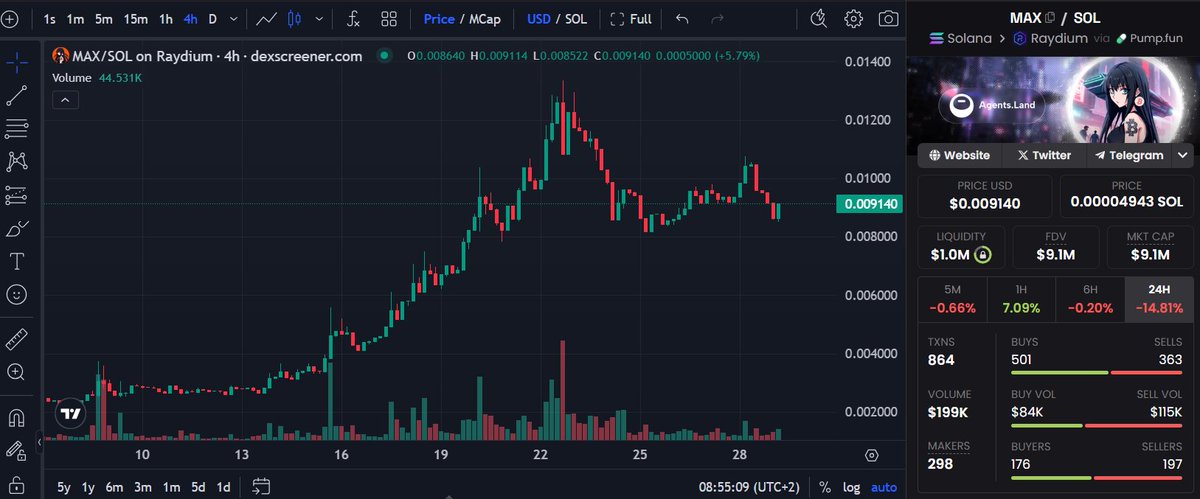Open the indicators fx menu
This screenshot has height=499, width=1200.
[353, 19]
